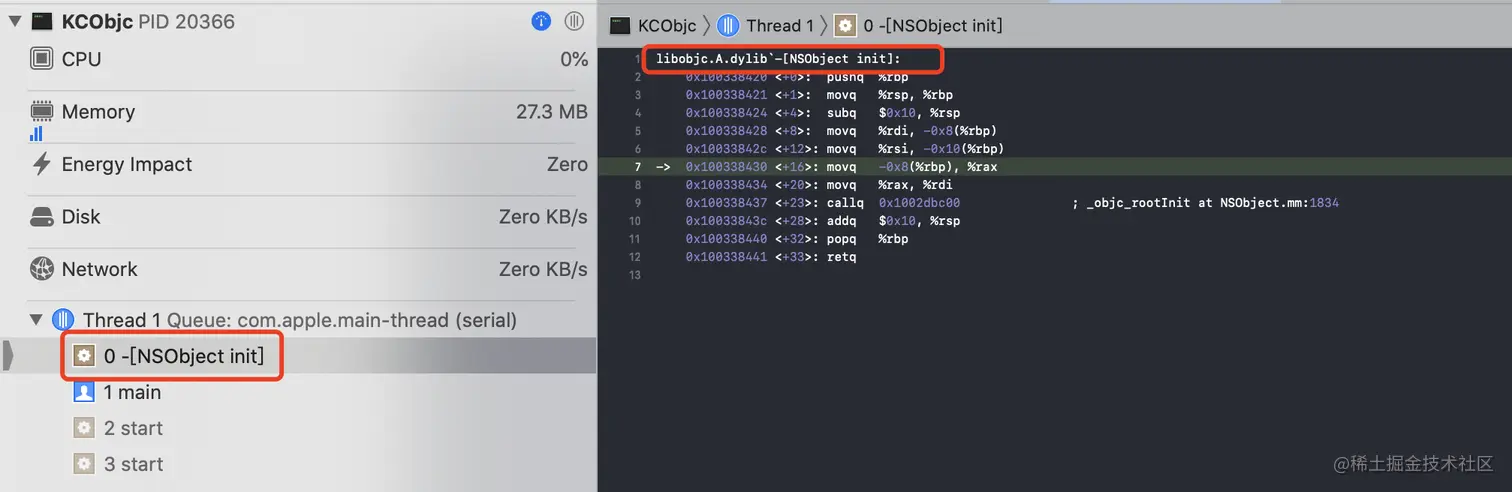Click the gear icon of frame 3 start
Viewport: 1512px width, 492px height.
point(85,464)
